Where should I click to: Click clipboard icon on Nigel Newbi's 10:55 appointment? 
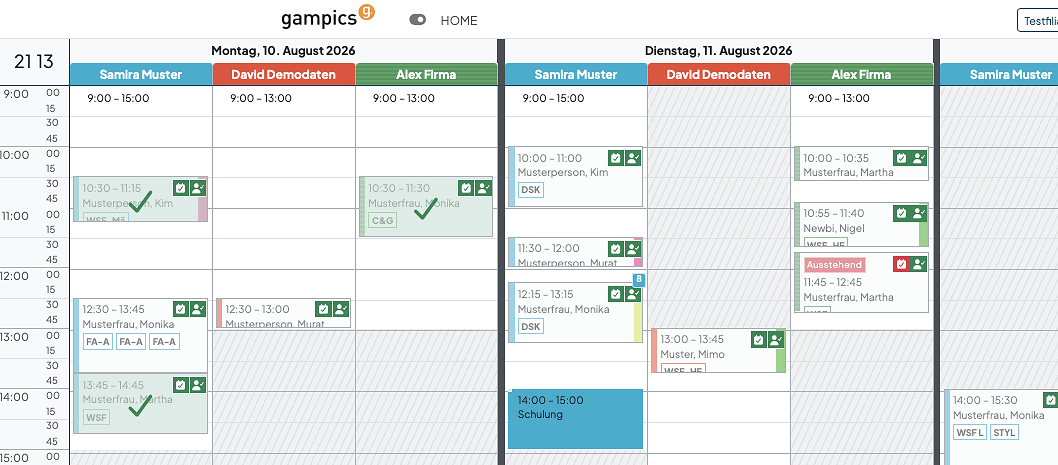(901, 213)
